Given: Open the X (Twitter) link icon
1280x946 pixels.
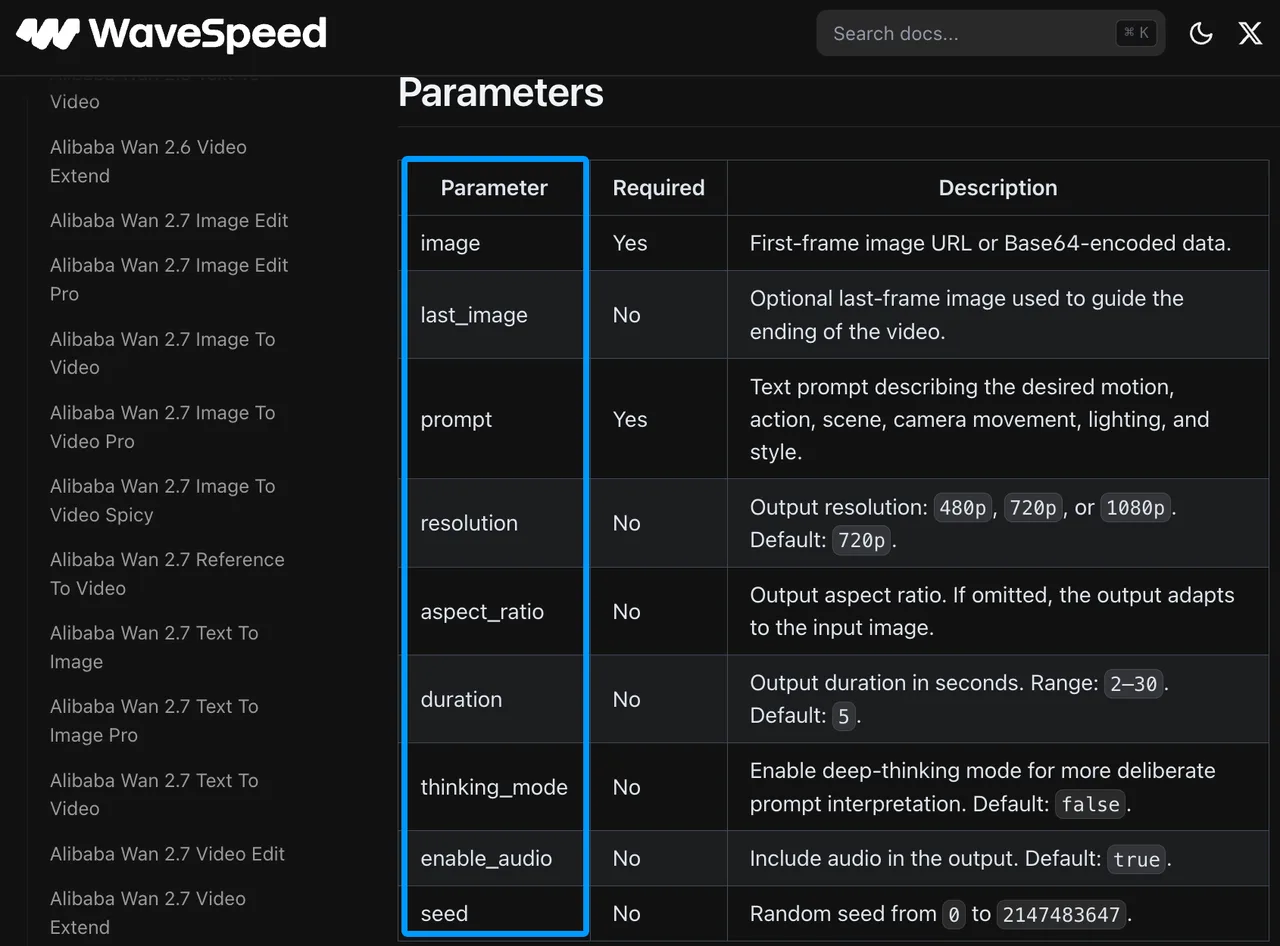Looking at the screenshot, I should click(x=1250, y=34).
